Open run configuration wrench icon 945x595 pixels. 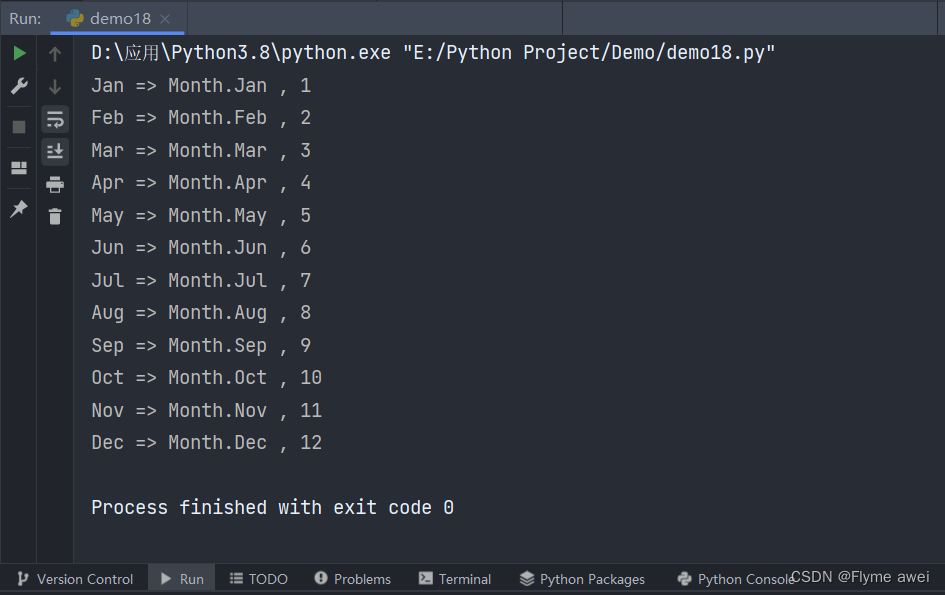click(19, 86)
